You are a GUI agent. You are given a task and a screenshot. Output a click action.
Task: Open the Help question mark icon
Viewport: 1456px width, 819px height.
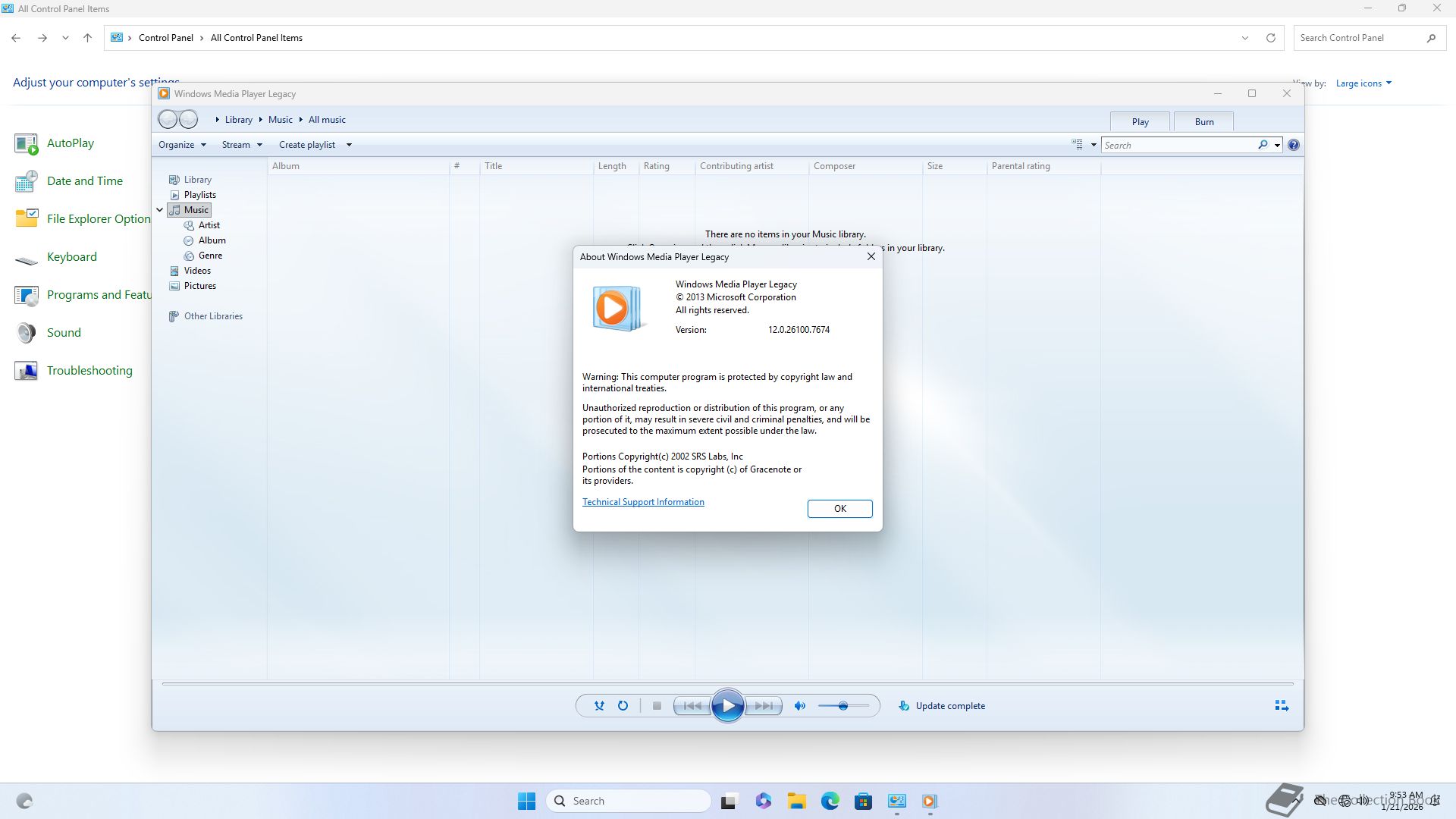coord(1294,145)
